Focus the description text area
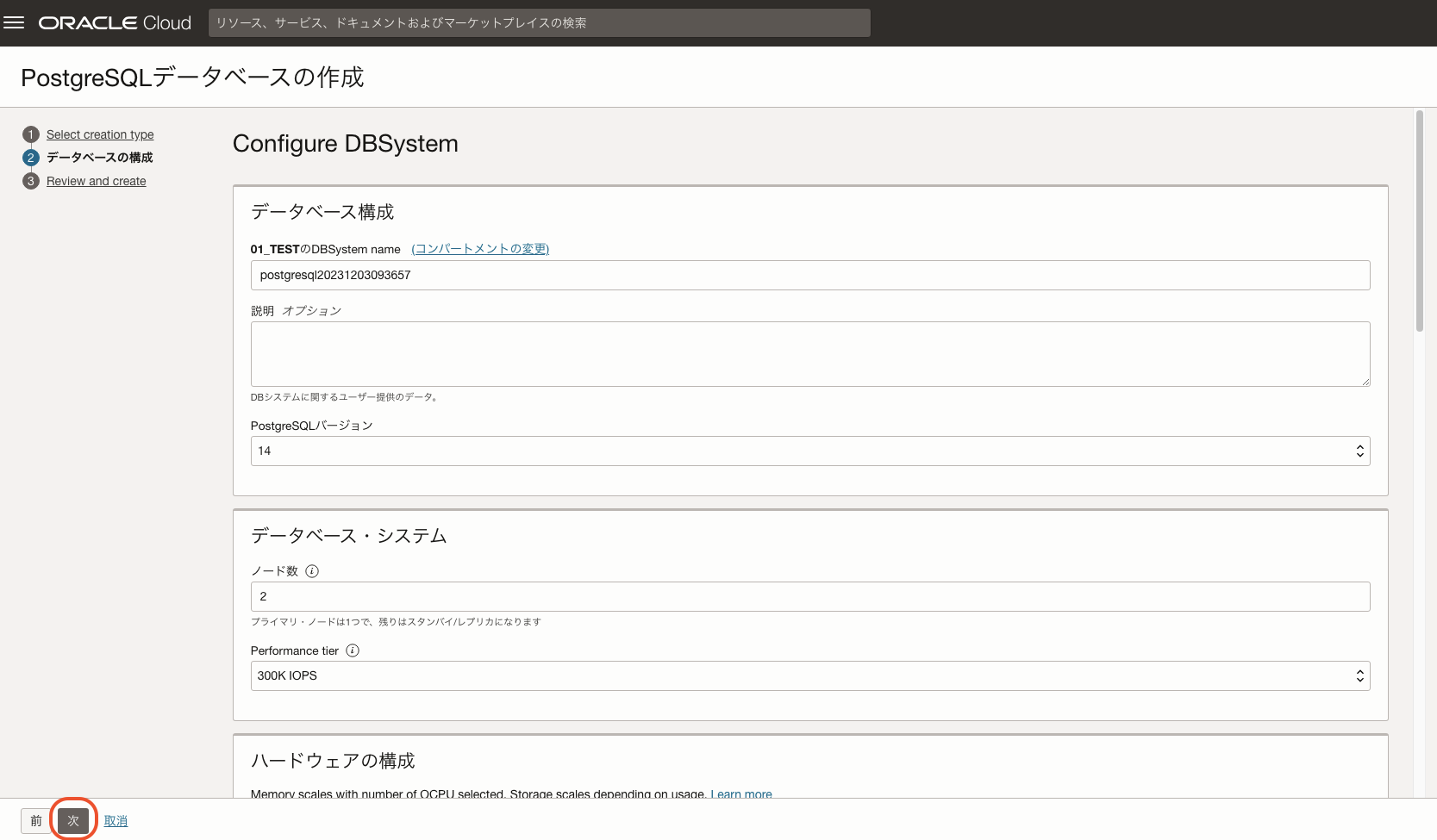The width and height of the screenshot is (1437, 840). pyautogui.click(x=809, y=353)
